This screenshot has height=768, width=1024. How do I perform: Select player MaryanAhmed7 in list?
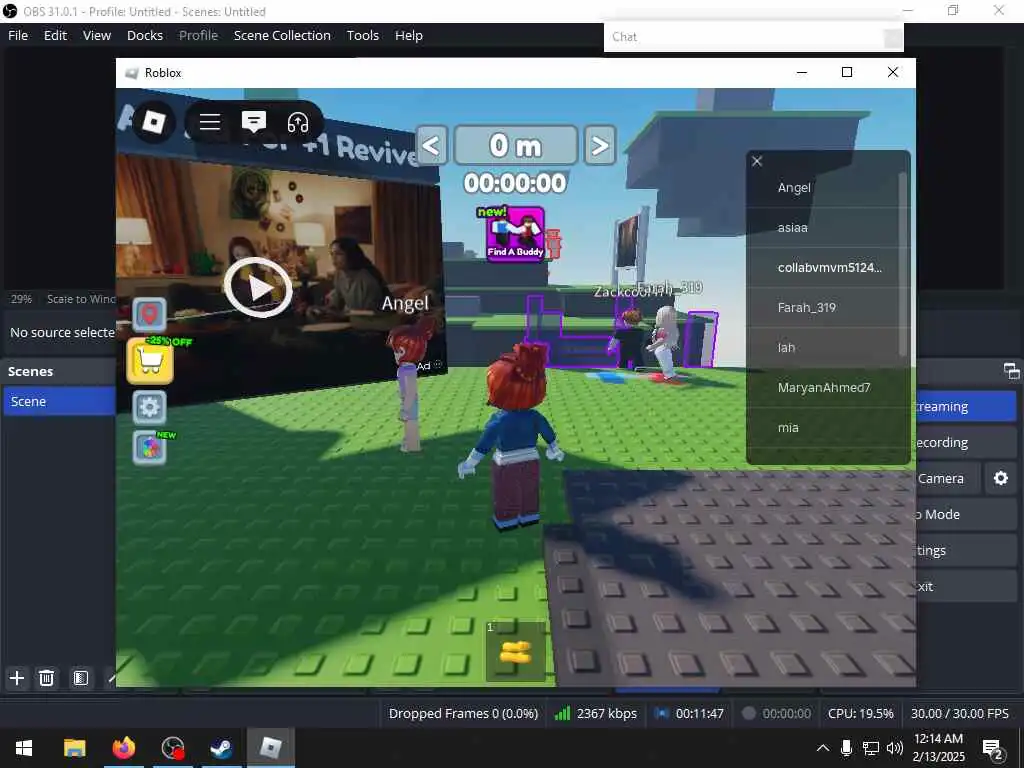tap(823, 388)
